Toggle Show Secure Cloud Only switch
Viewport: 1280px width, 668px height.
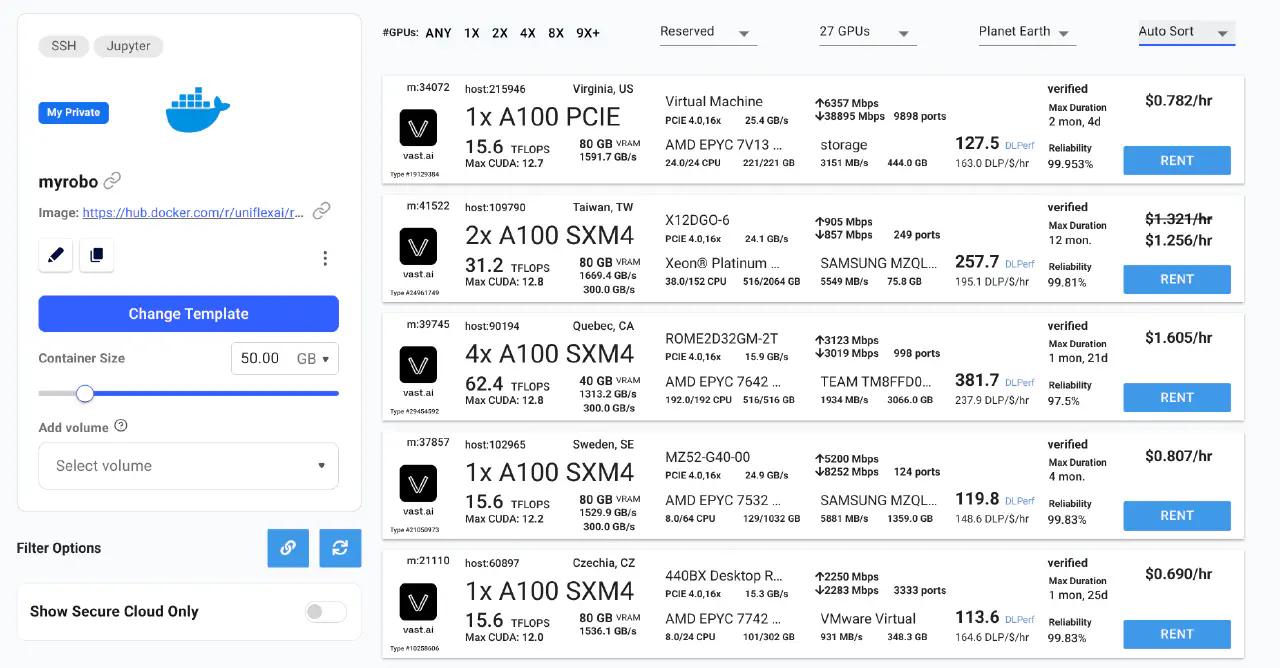(x=326, y=612)
